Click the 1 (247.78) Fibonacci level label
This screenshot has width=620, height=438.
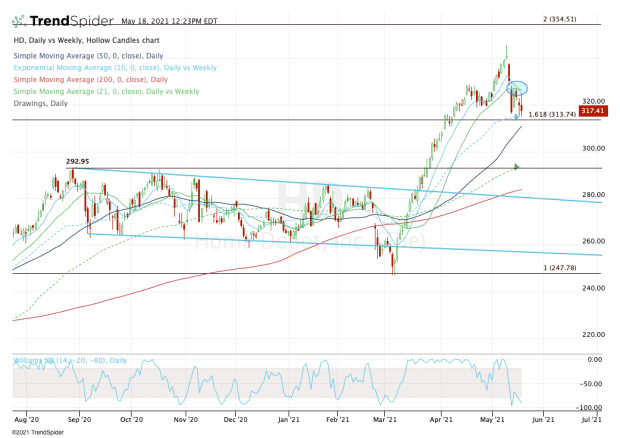pos(560,268)
